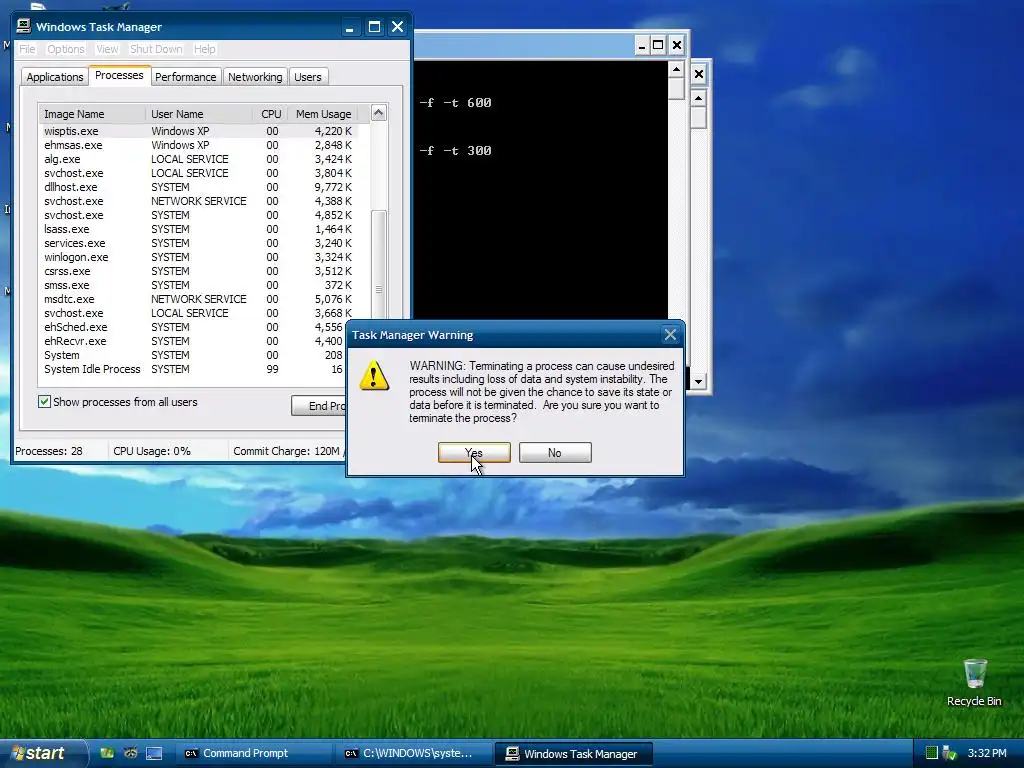Image resolution: width=1024 pixels, height=768 pixels.
Task: Click the End Process button in Task Manager
Action: (320, 406)
